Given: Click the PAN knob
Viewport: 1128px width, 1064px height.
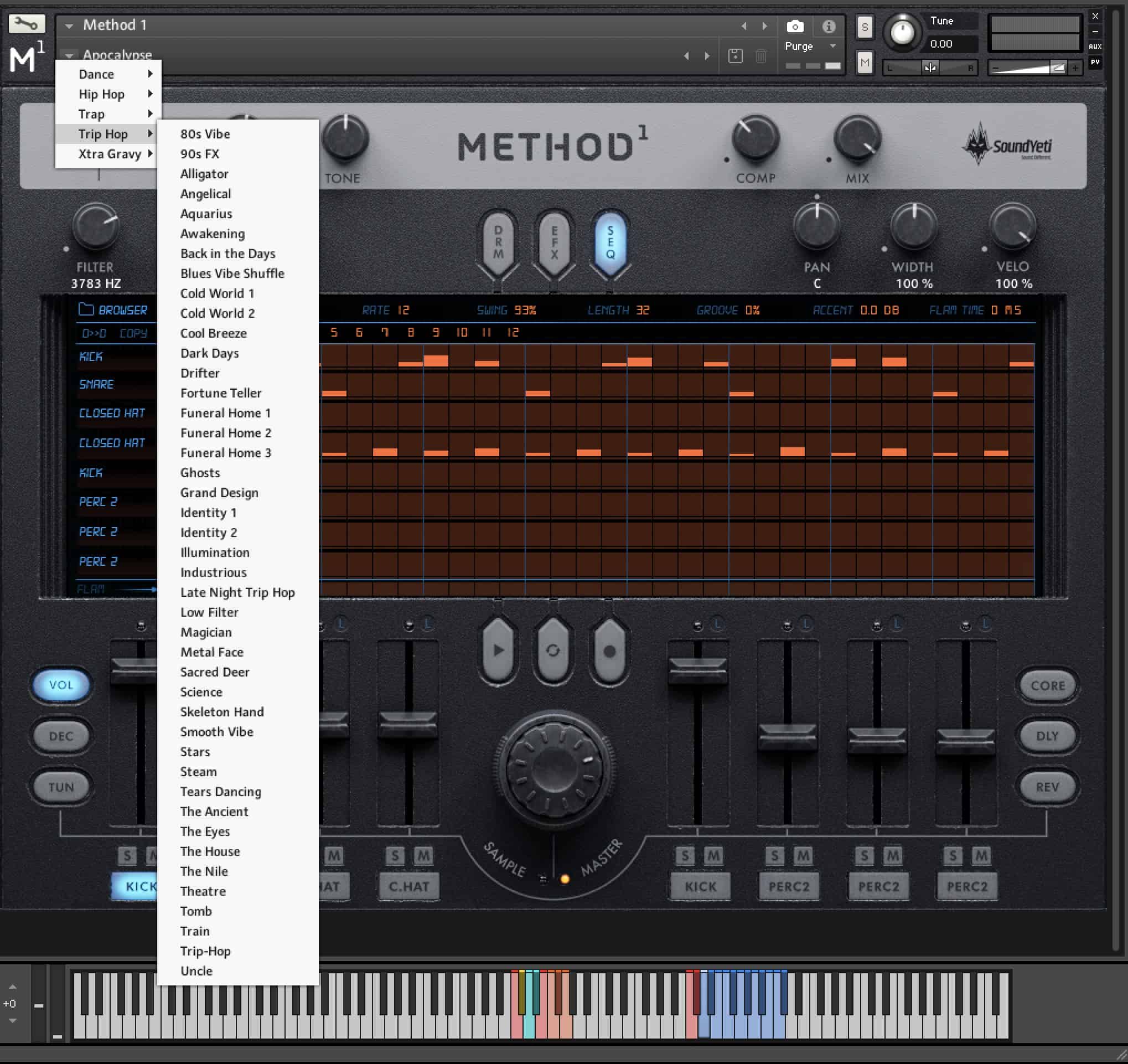Looking at the screenshot, I should click(x=816, y=226).
